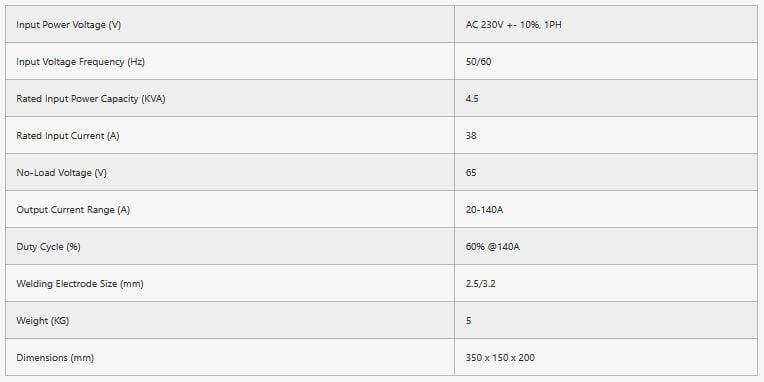Image resolution: width=764 pixels, height=382 pixels.
Task: Click the Dimensions (mm) label
Action: tap(55, 358)
